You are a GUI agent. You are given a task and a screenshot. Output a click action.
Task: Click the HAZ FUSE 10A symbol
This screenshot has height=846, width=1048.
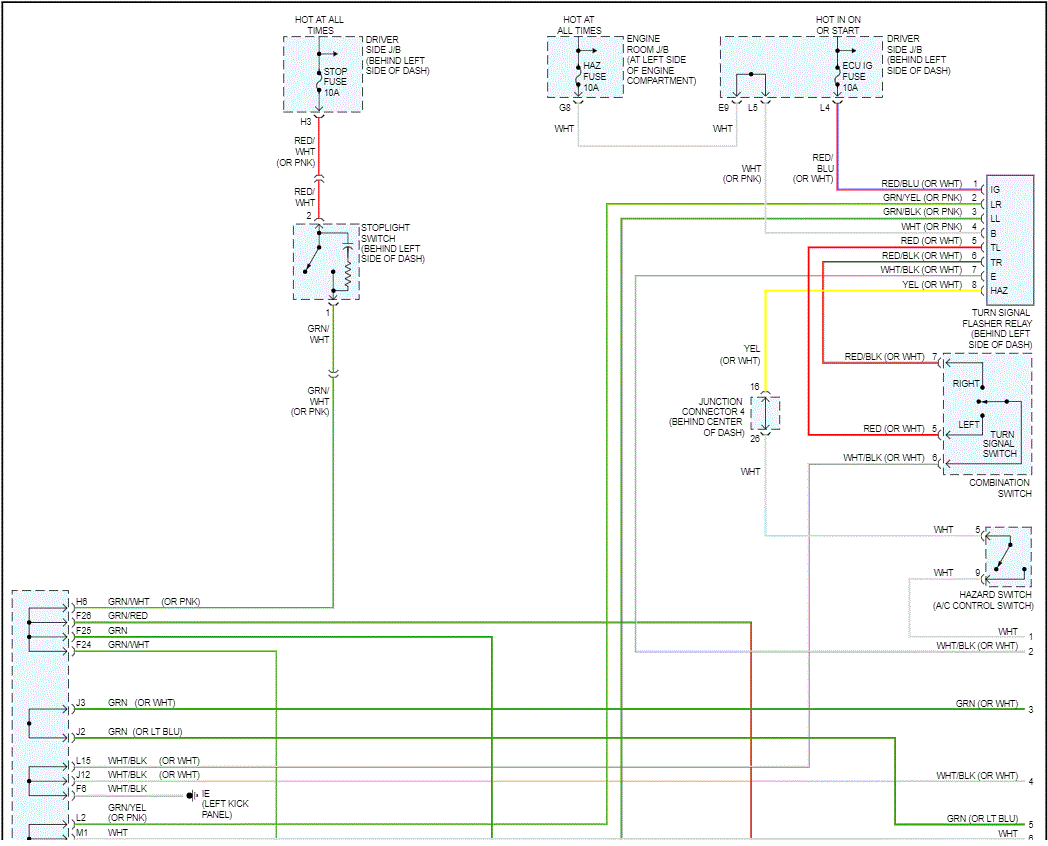click(579, 76)
